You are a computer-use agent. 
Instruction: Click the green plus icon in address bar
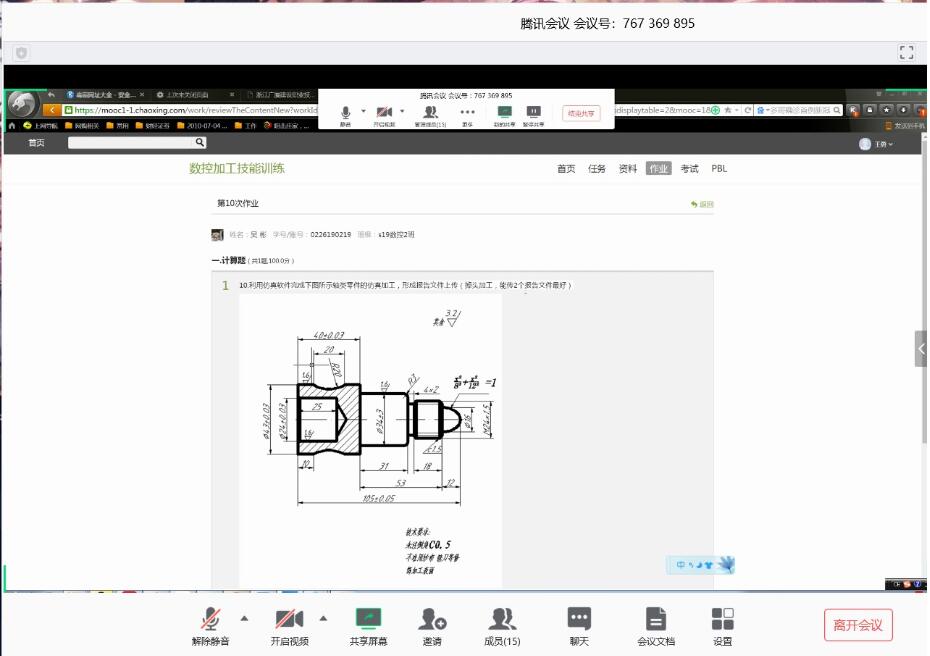[x=716, y=110]
